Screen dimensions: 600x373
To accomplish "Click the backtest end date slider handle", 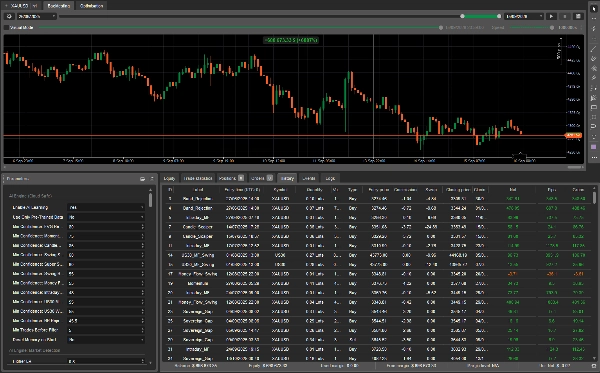I will pyautogui.click(x=499, y=16).
